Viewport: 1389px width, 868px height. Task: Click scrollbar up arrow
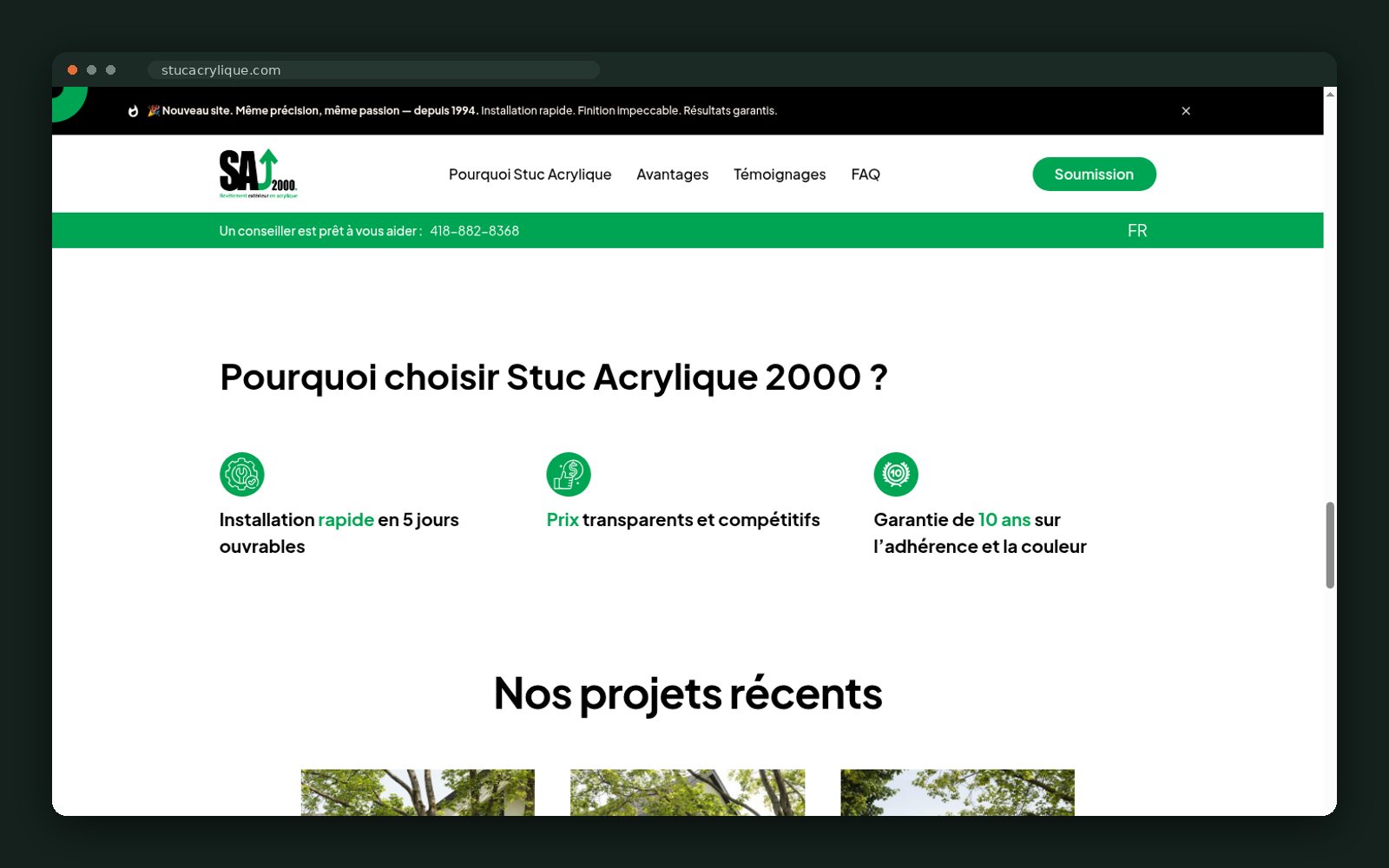[1330, 94]
